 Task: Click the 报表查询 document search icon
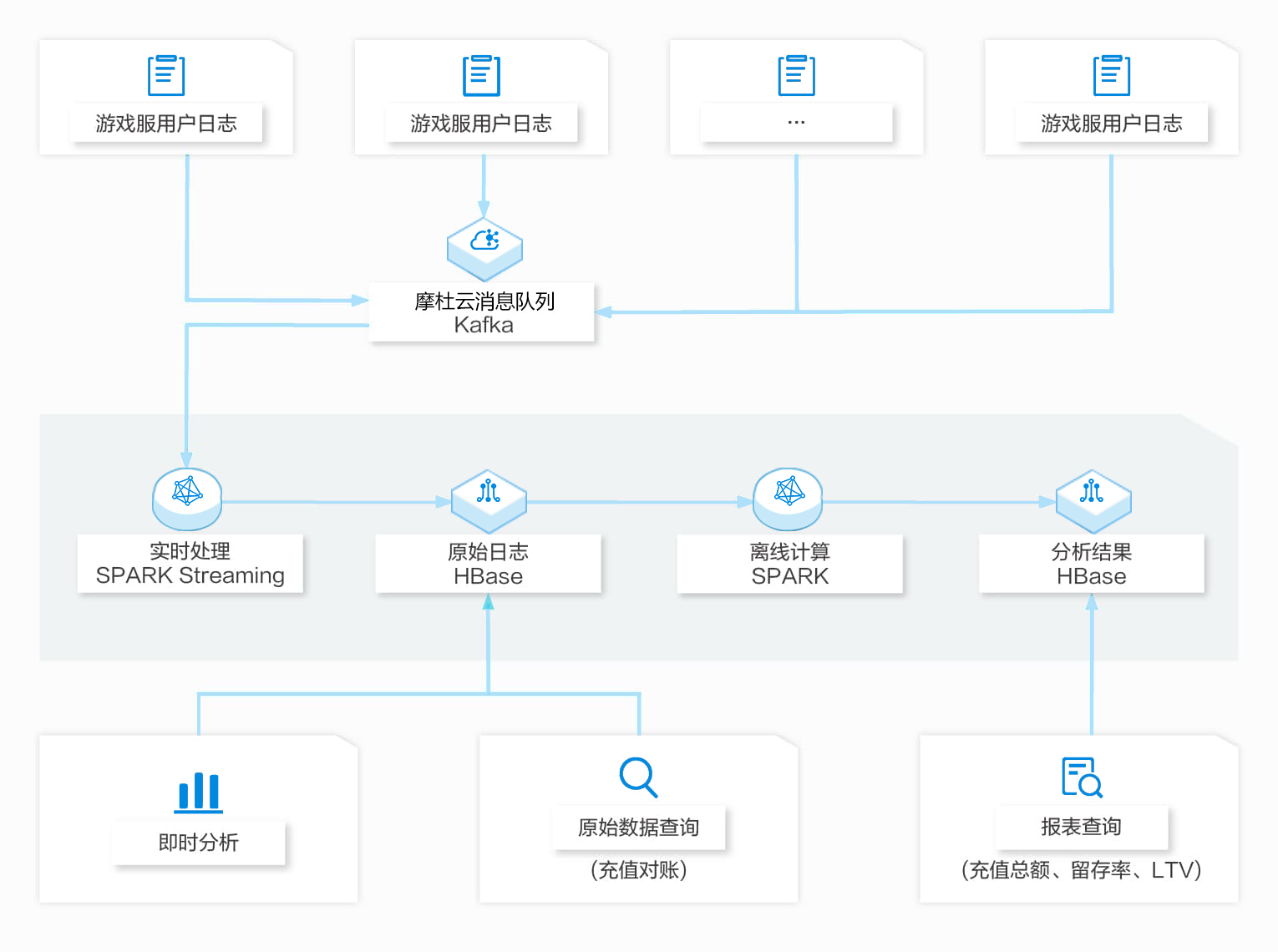[1082, 777]
